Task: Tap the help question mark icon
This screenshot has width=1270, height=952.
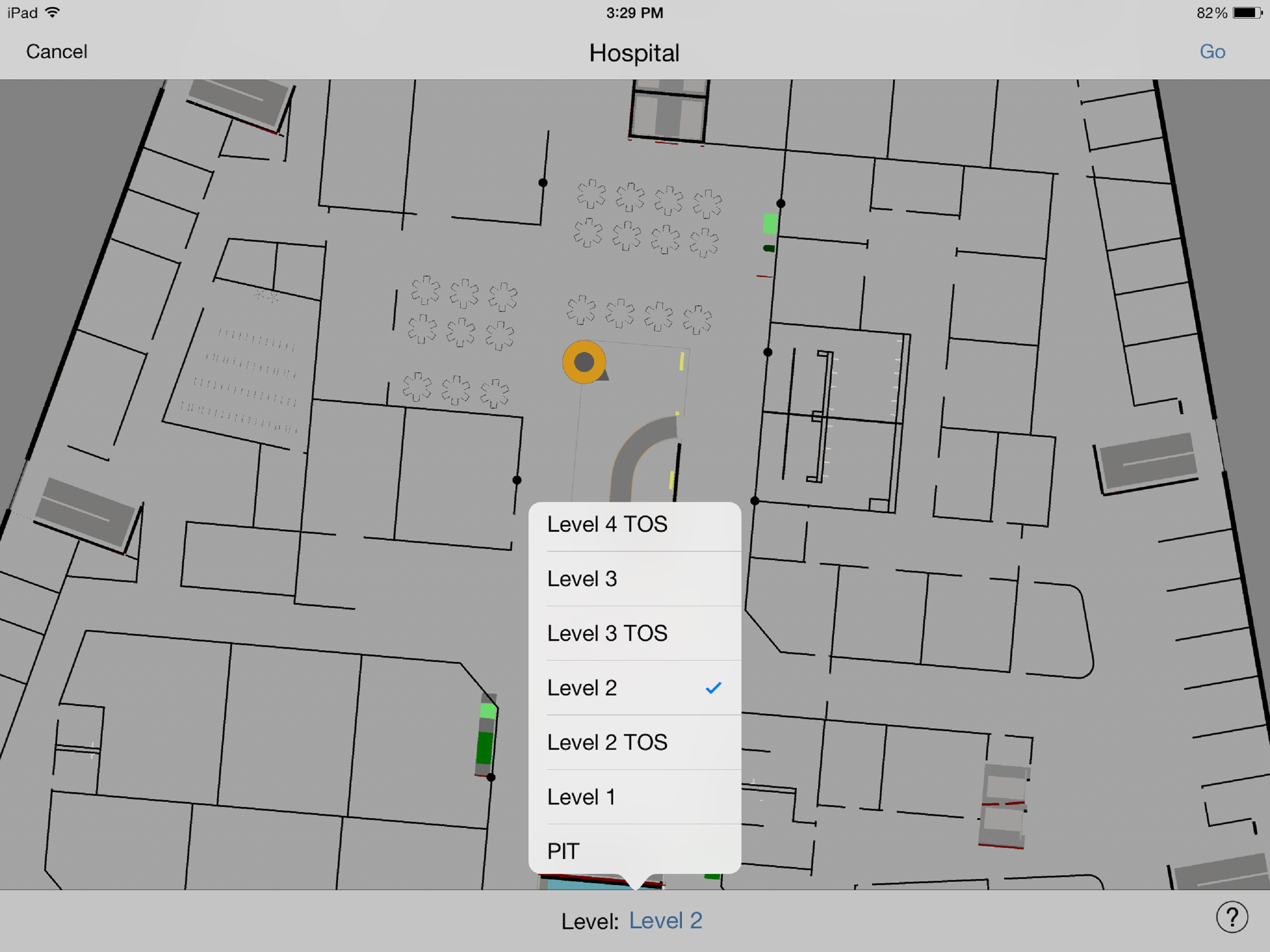Action: (1231, 918)
